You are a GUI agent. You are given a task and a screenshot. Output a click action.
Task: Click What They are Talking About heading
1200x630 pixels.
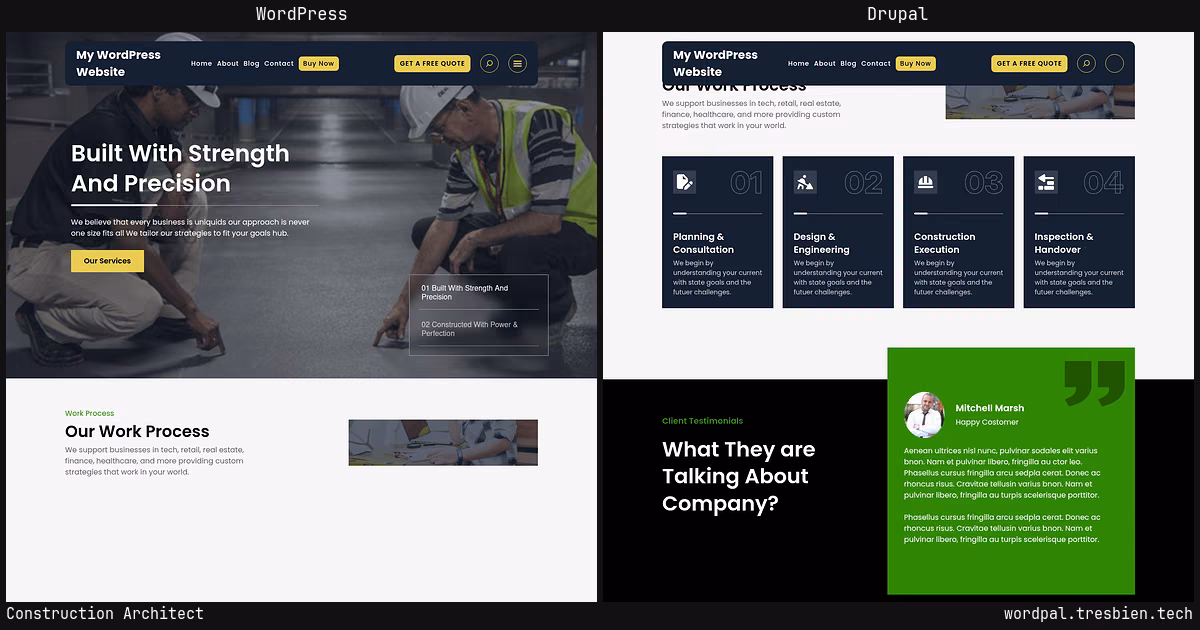[738, 476]
